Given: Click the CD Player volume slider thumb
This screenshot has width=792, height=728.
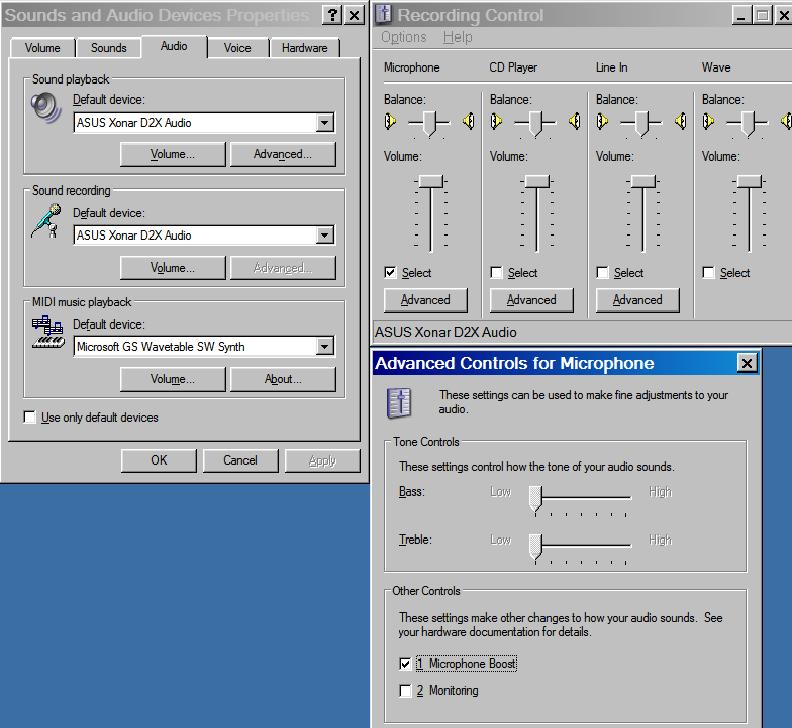Looking at the screenshot, I should tap(537, 181).
